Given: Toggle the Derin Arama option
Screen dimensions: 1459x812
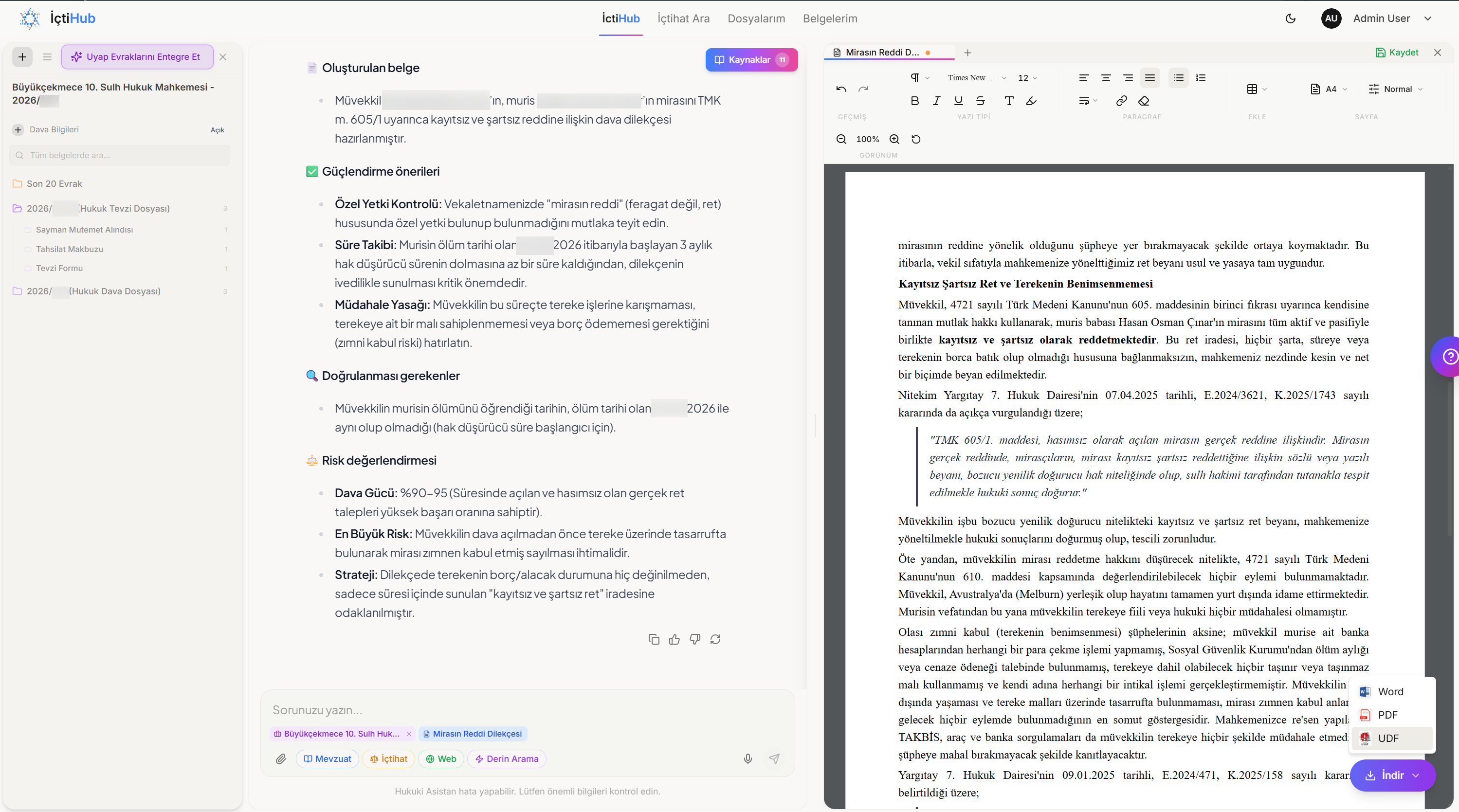Looking at the screenshot, I should pyautogui.click(x=506, y=759).
